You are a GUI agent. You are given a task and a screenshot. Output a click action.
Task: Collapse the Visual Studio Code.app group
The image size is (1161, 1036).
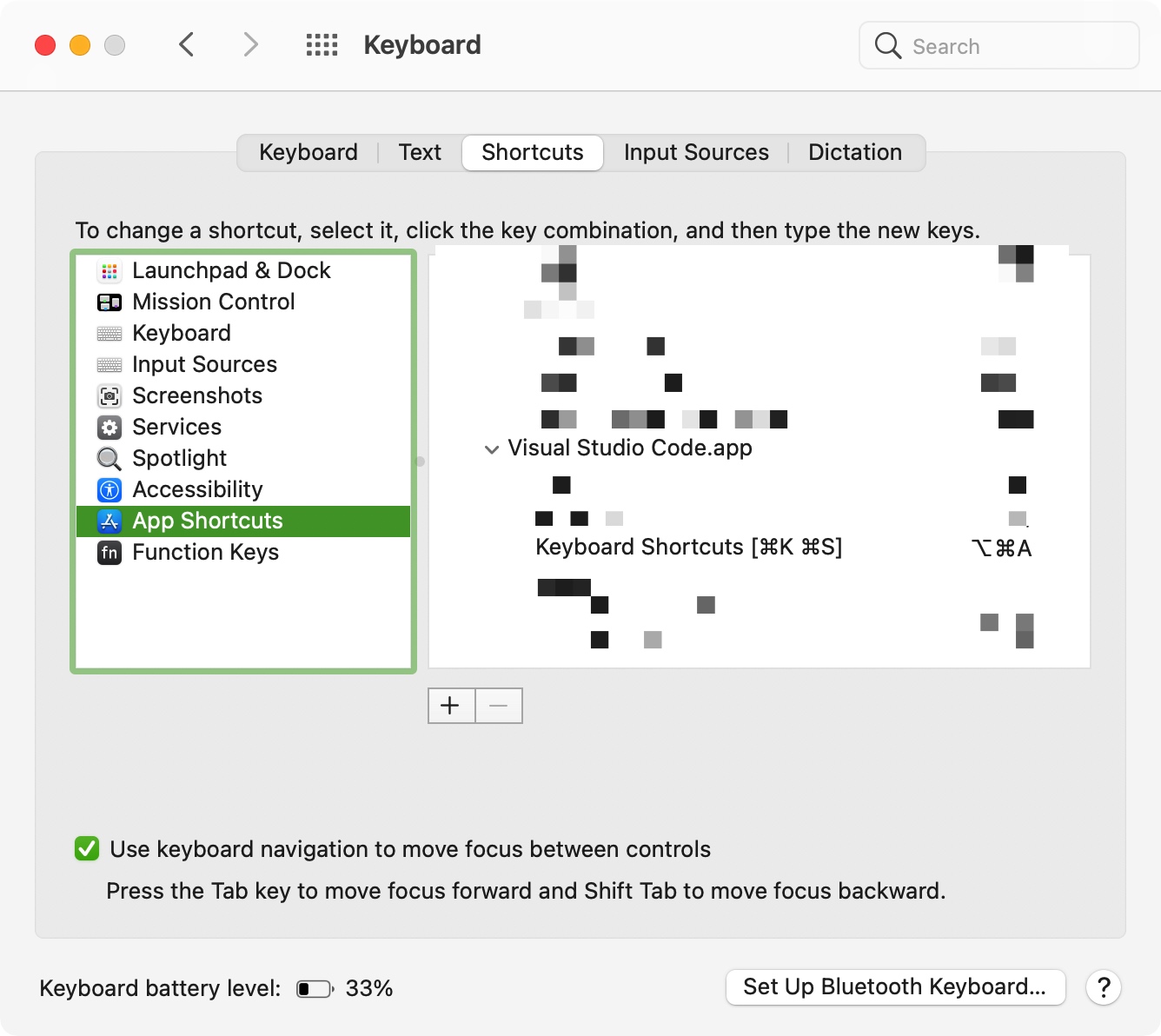492,449
